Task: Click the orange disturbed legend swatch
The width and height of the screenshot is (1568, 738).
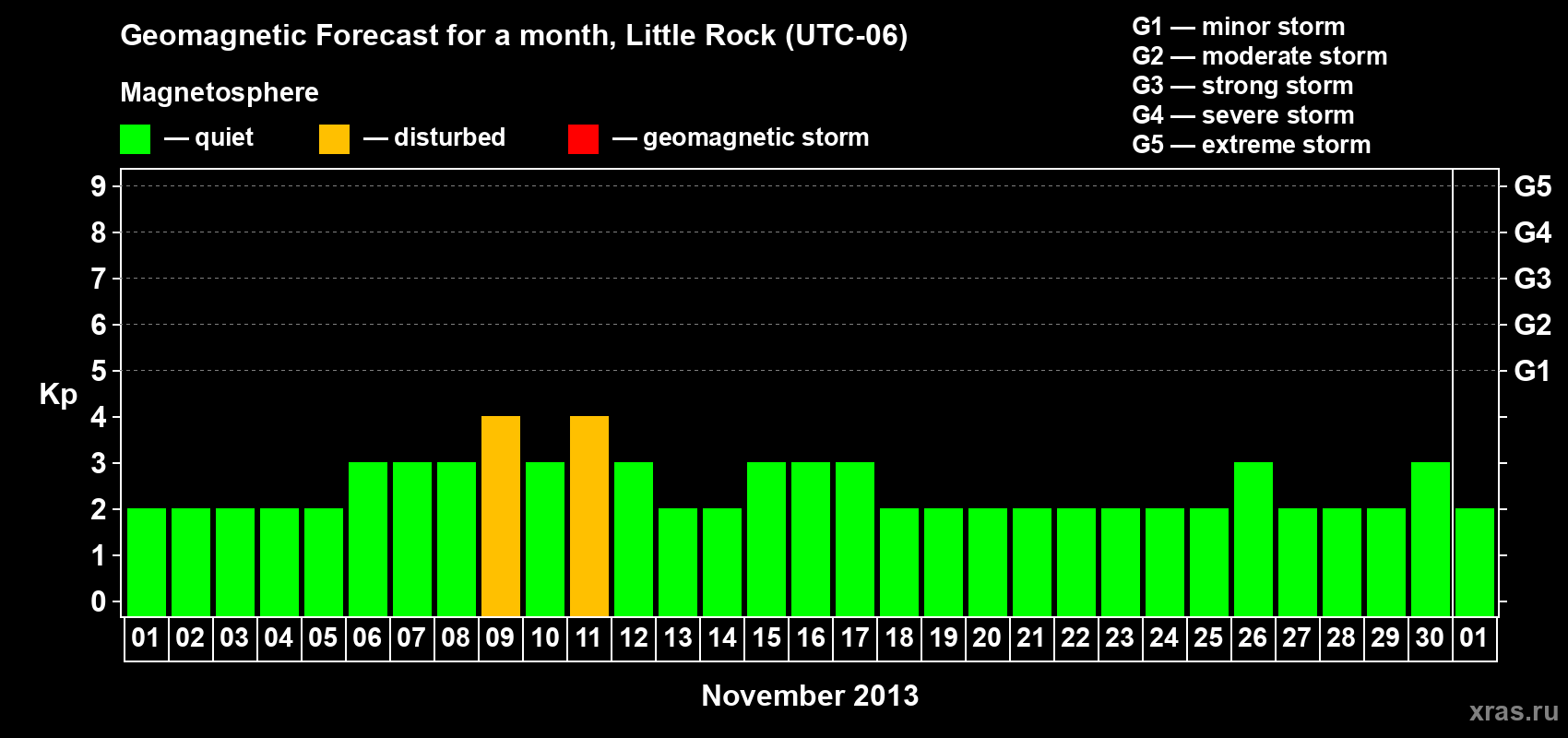Action: point(334,139)
